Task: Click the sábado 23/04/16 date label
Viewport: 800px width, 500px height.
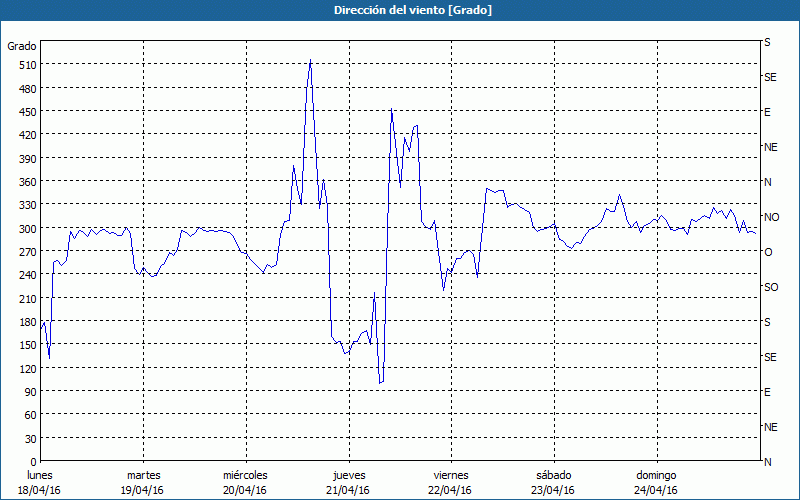Action: [x=553, y=482]
